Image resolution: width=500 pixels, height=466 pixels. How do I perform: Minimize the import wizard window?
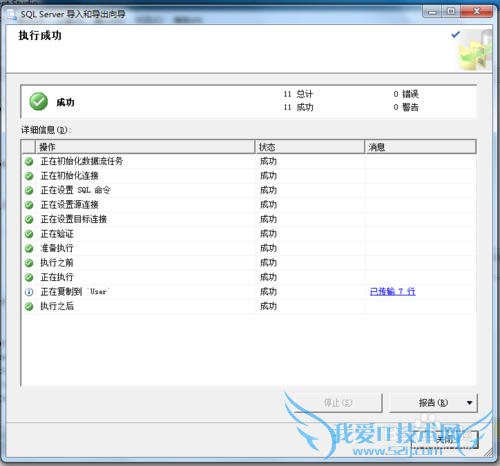(432, 12)
